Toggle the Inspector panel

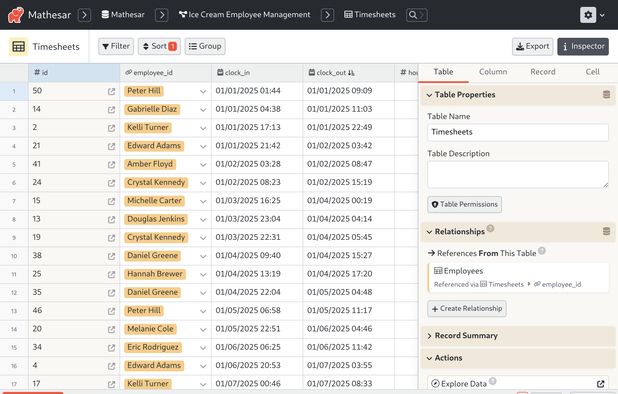(x=583, y=46)
